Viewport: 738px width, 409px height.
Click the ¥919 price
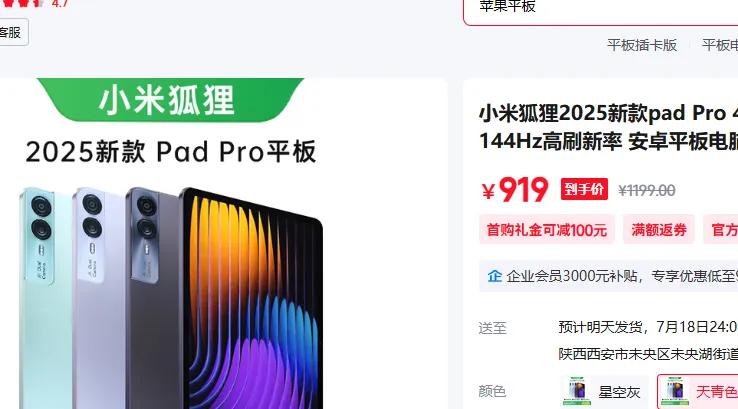515,189
